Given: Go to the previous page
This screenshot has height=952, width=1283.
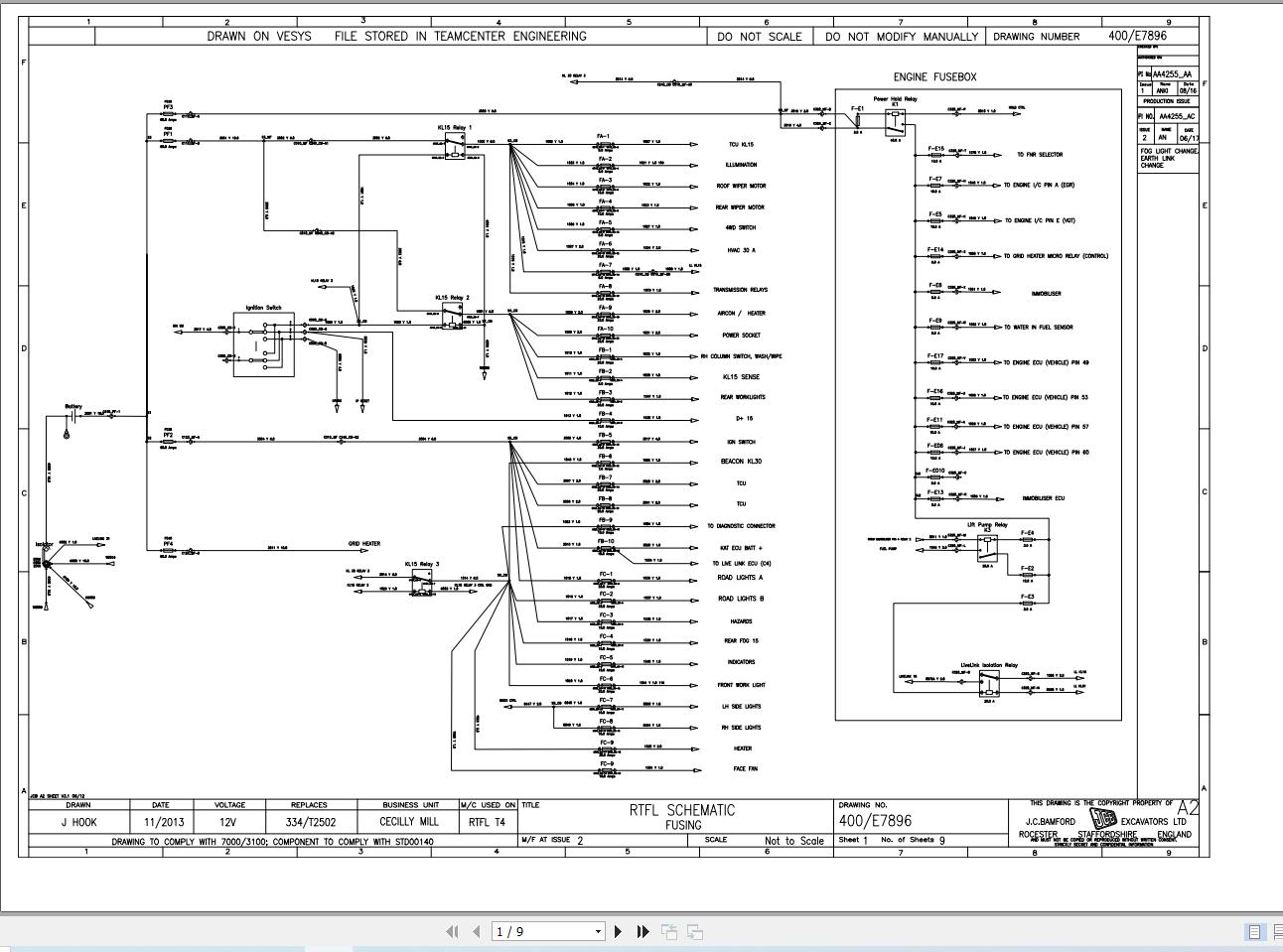Looking at the screenshot, I should 474,931.
